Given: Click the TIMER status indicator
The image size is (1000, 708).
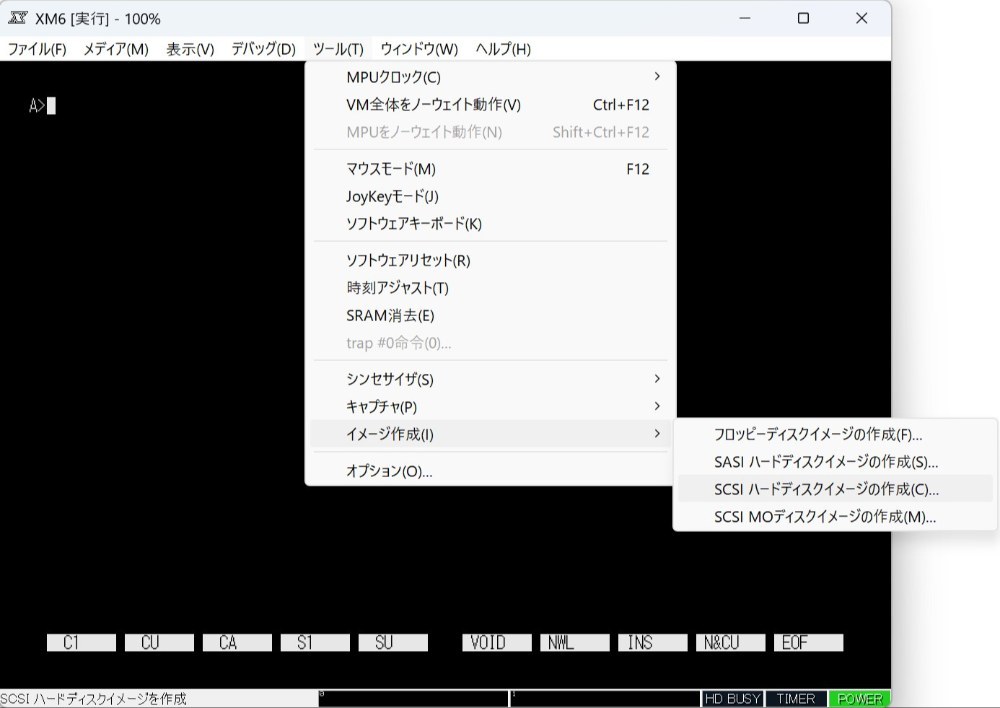Looking at the screenshot, I should (x=795, y=698).
